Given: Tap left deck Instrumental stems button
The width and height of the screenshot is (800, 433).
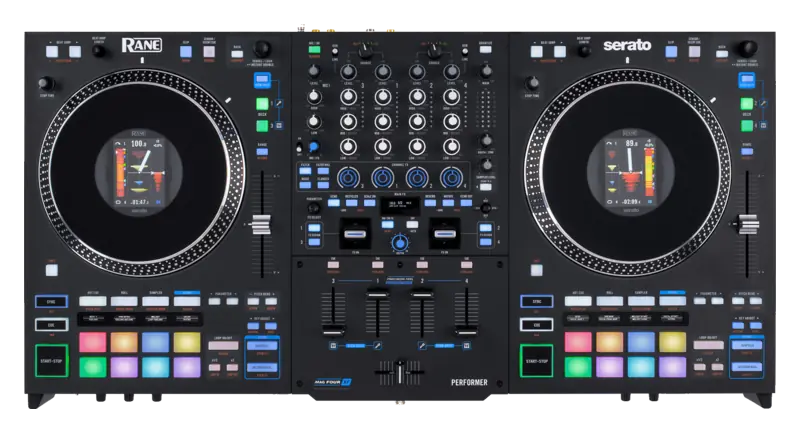Looking at the screenshot, I should [262, 367].
